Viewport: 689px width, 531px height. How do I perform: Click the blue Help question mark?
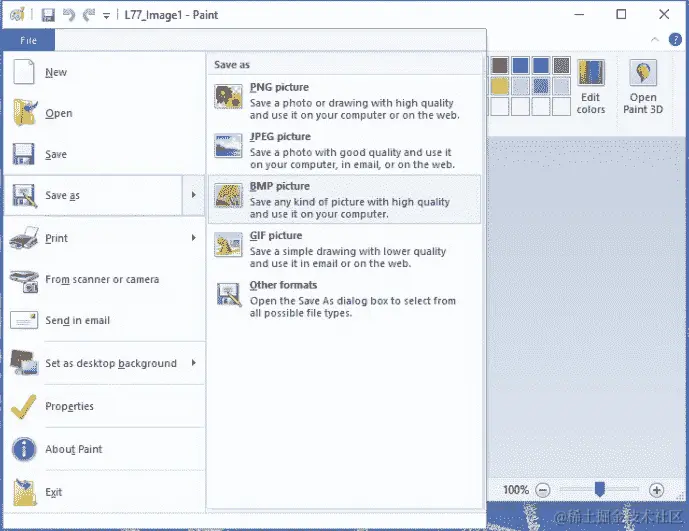(x=675, y=40)
